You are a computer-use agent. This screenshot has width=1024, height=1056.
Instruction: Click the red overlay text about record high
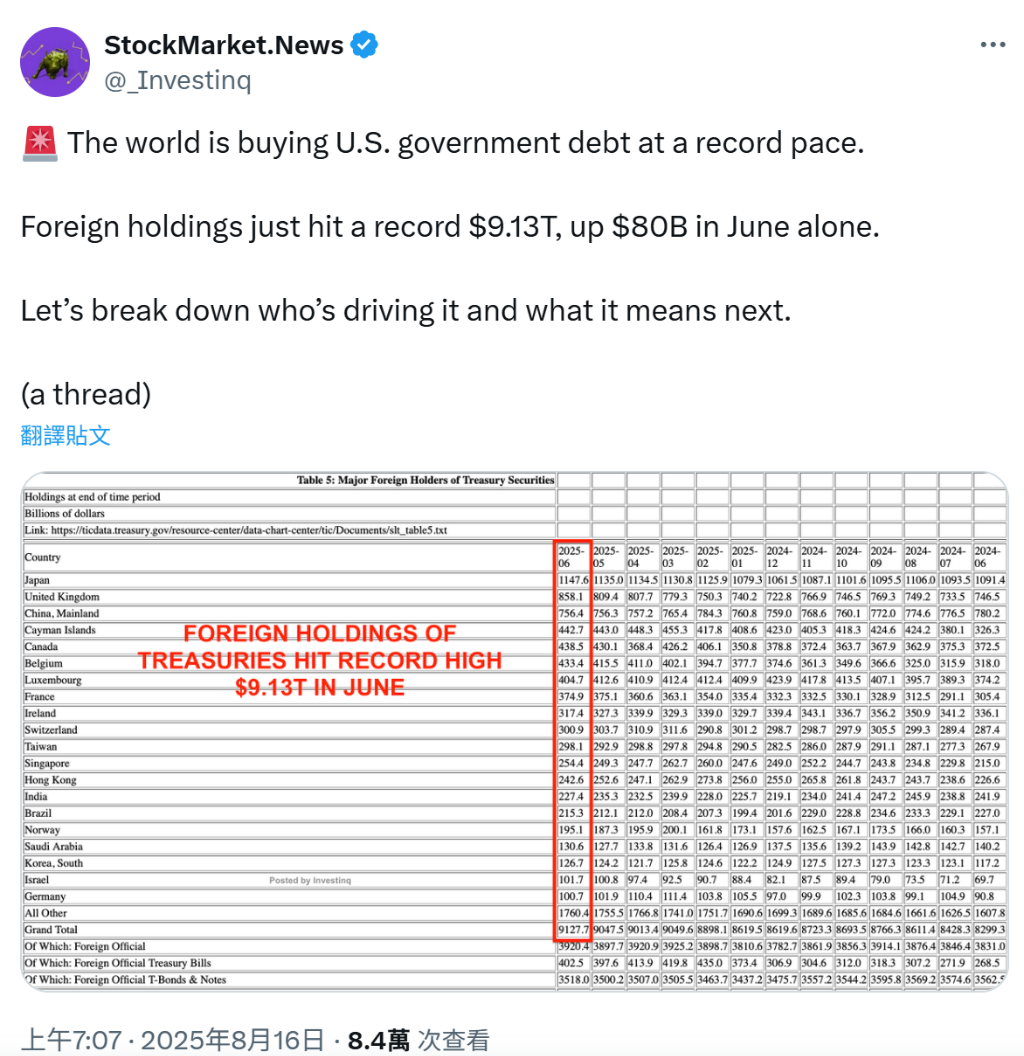[320, 660]
